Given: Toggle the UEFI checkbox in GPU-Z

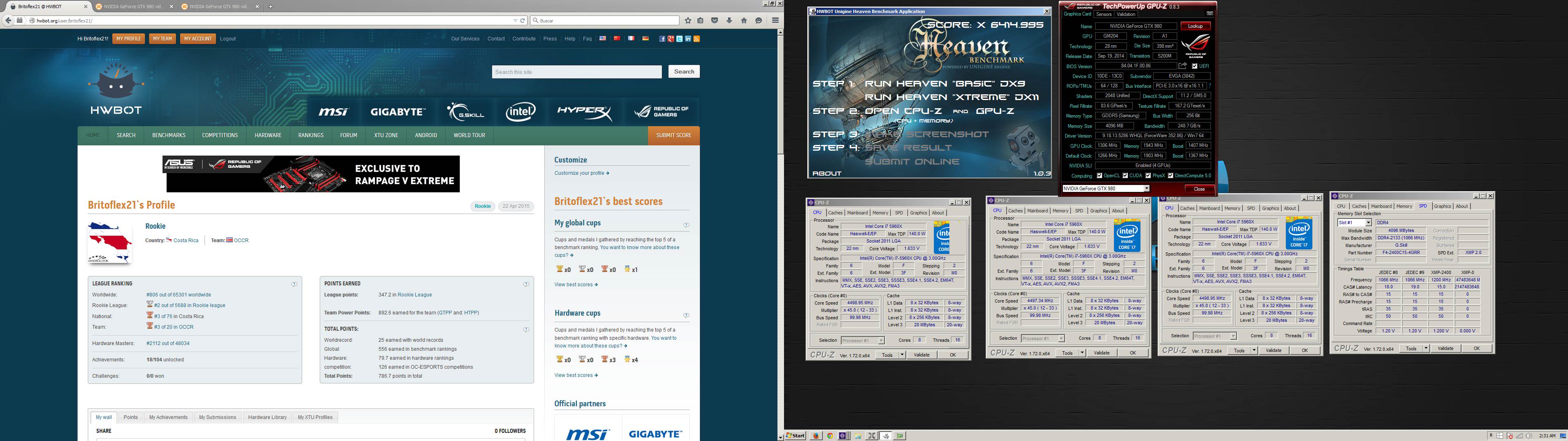Looking at the screenshot, I should coord(1195,66).
